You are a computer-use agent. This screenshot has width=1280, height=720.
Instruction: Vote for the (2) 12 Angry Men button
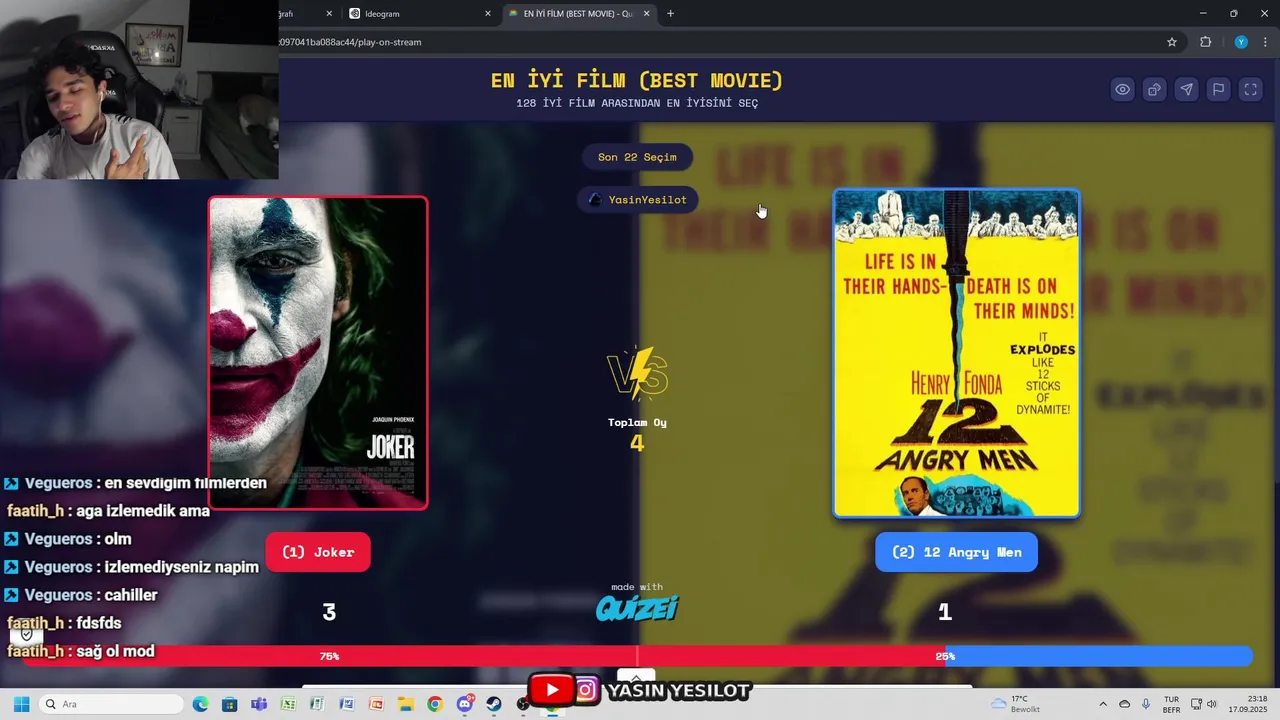pyautogui.click(x=956, y=552)
